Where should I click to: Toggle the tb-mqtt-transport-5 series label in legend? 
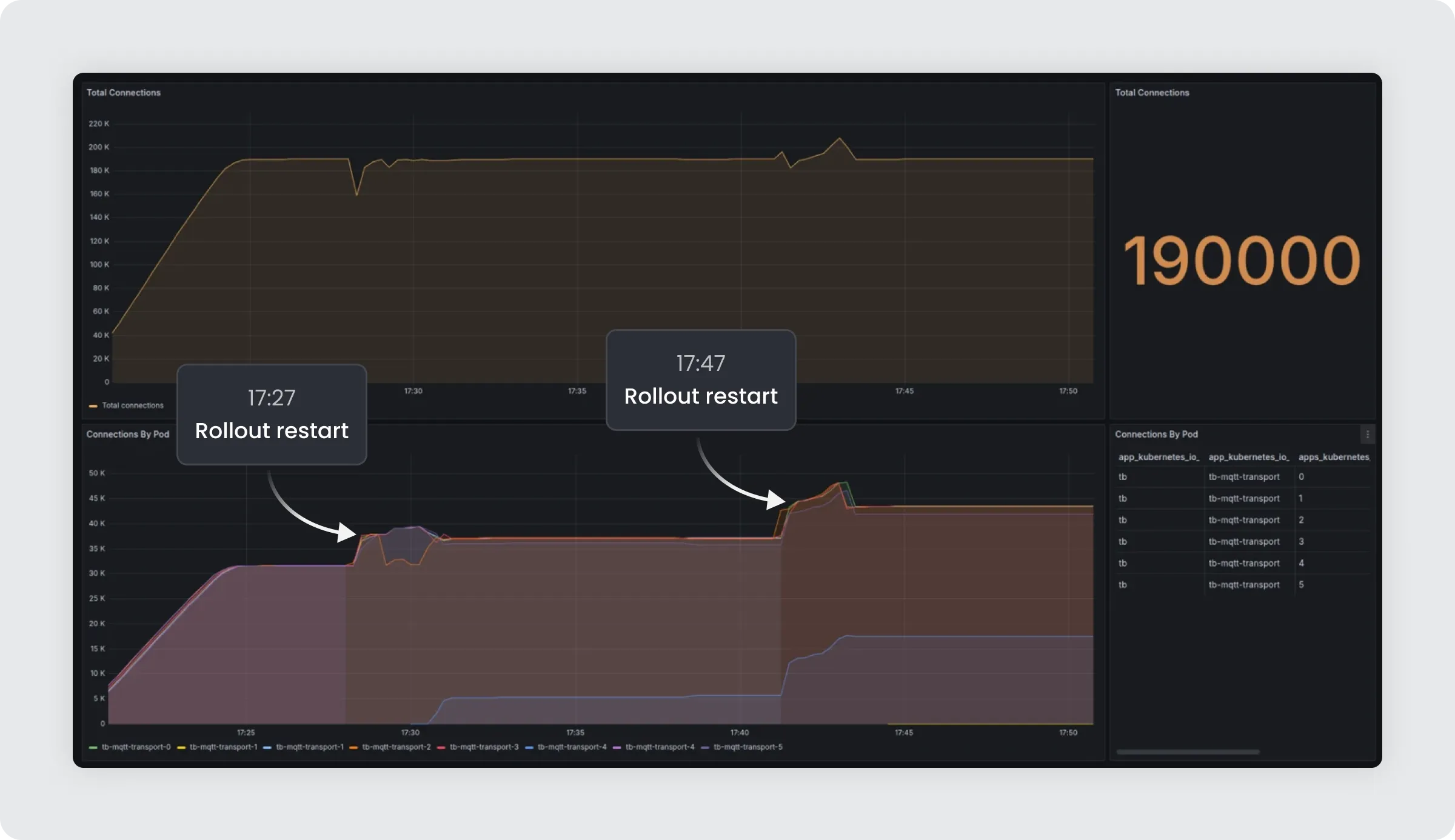click(x=748, y=747)
